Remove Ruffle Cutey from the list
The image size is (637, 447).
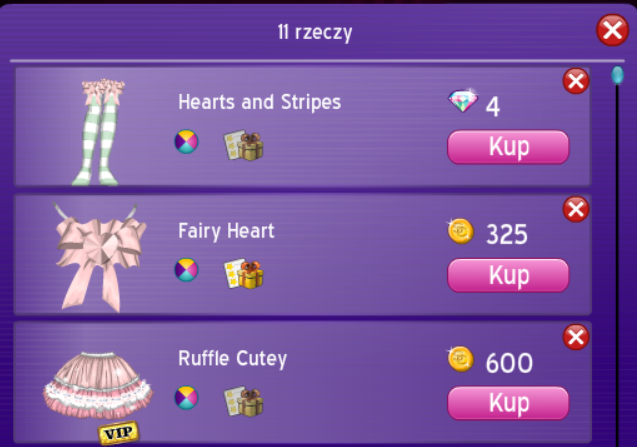pyautogui.click(x=576, y=337)
